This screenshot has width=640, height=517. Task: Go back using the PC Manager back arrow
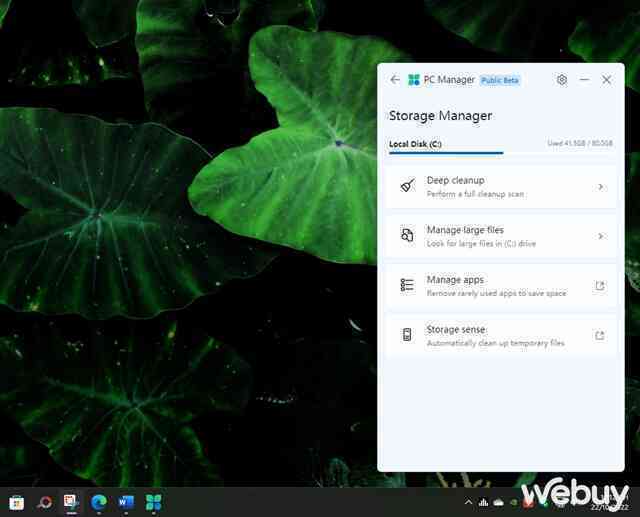tap(395, 80)
